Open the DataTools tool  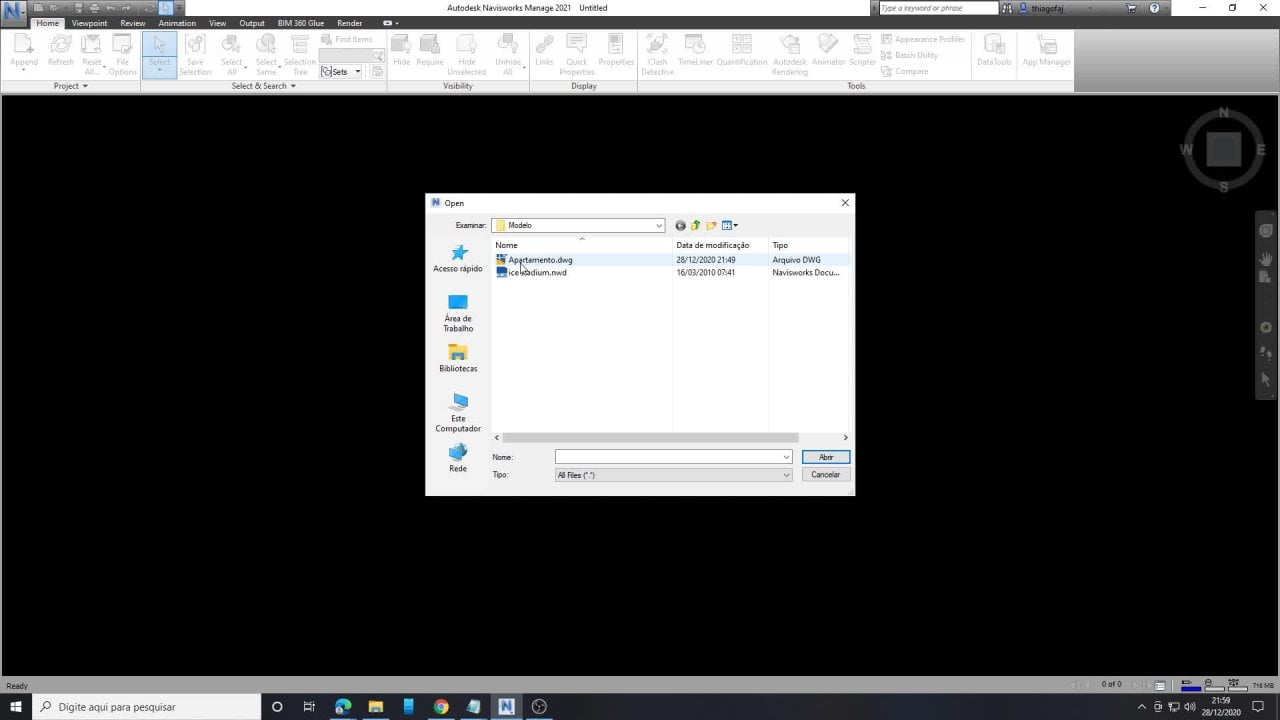(994, 50)
